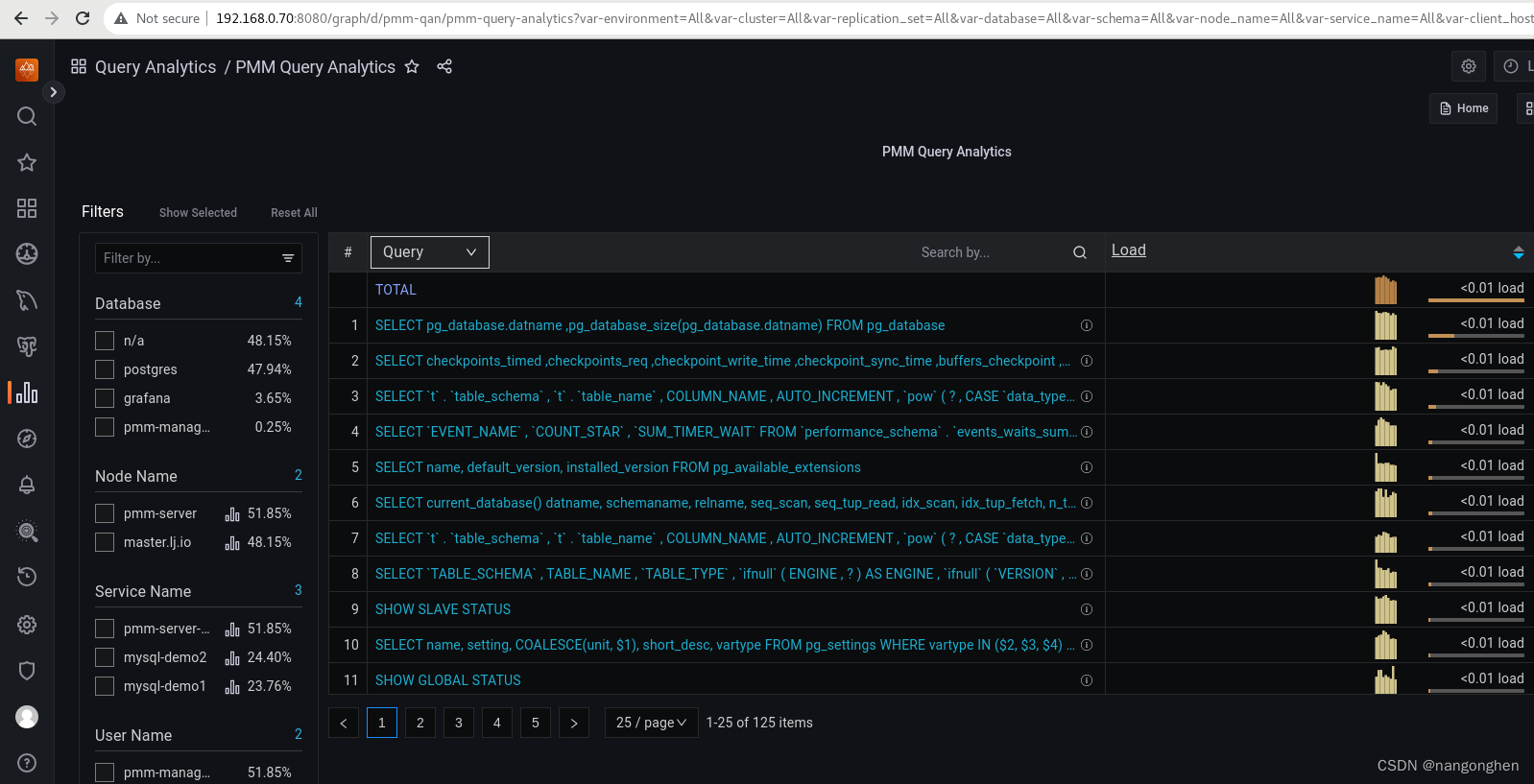Screen dimensions: 1534x784
Task: Check the pmm-server service name filter
Action: (x=105, y=629)
